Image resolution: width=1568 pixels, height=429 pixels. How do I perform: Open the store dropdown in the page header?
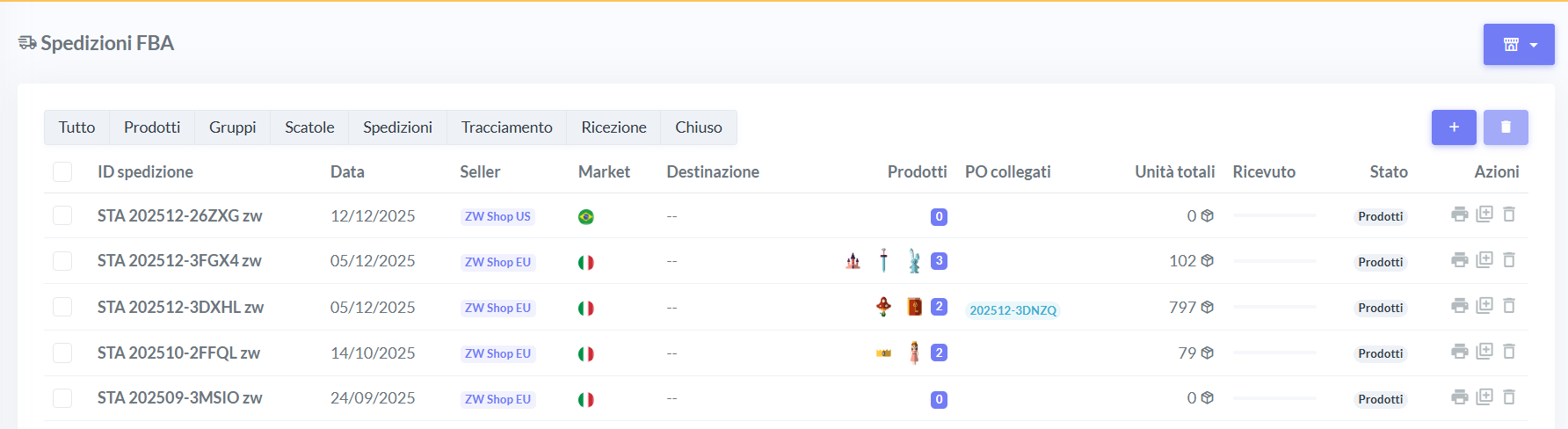click(x=1519, y=45)
